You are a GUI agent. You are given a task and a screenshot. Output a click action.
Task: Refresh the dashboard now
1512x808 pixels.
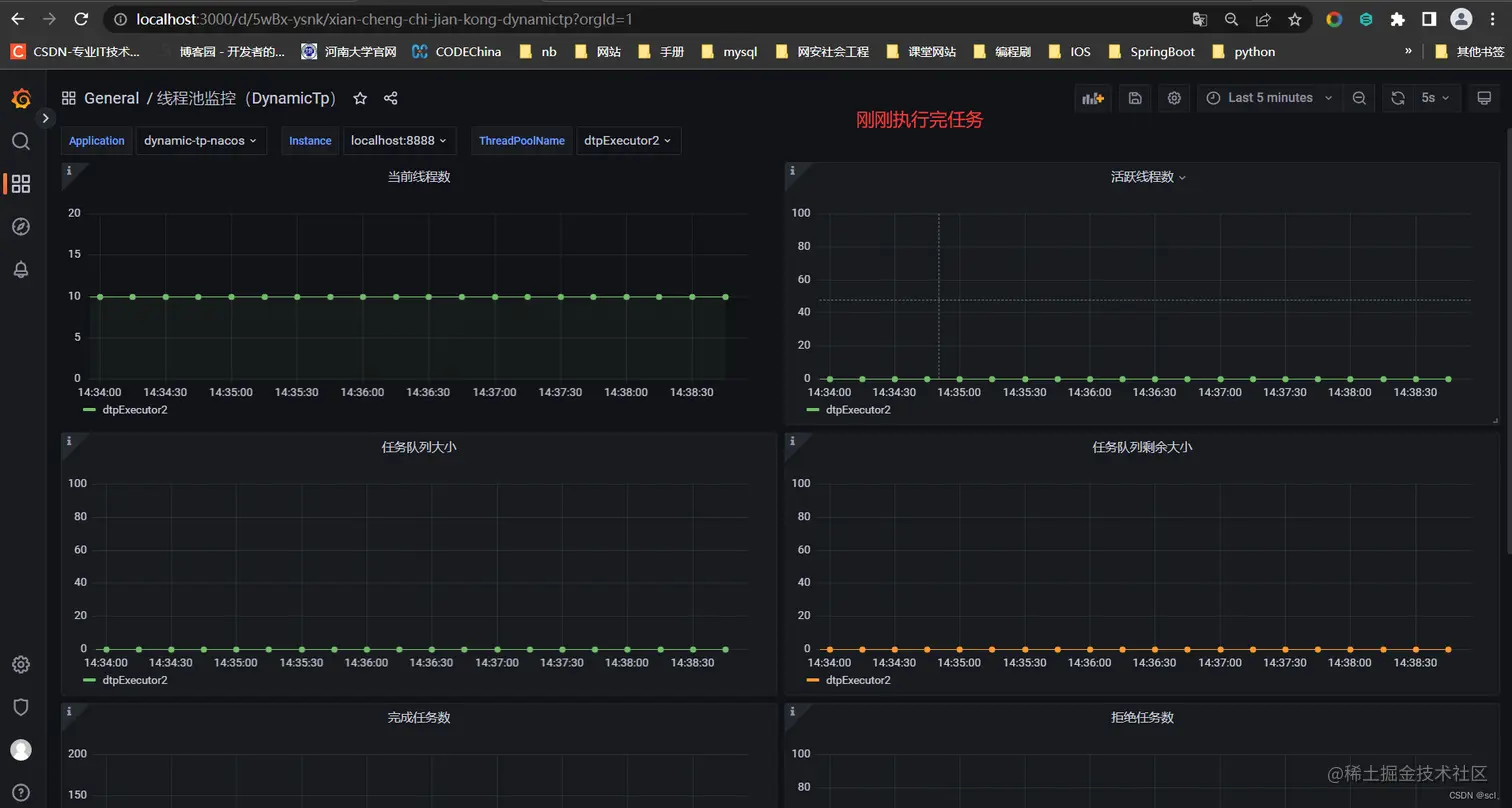point(1398,98)
